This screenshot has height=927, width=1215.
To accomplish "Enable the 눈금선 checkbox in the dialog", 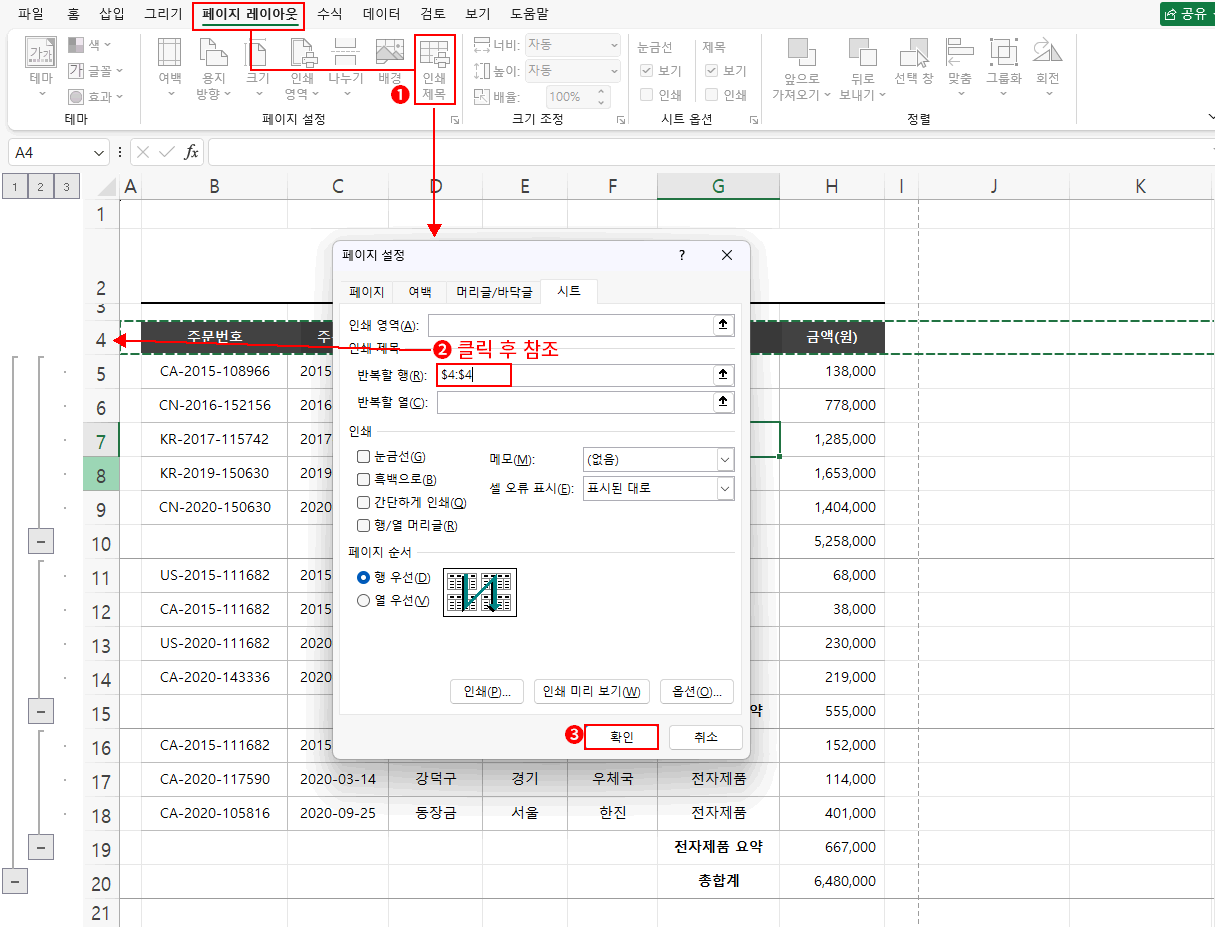I will pyautogui.click(x=364, y=457).
